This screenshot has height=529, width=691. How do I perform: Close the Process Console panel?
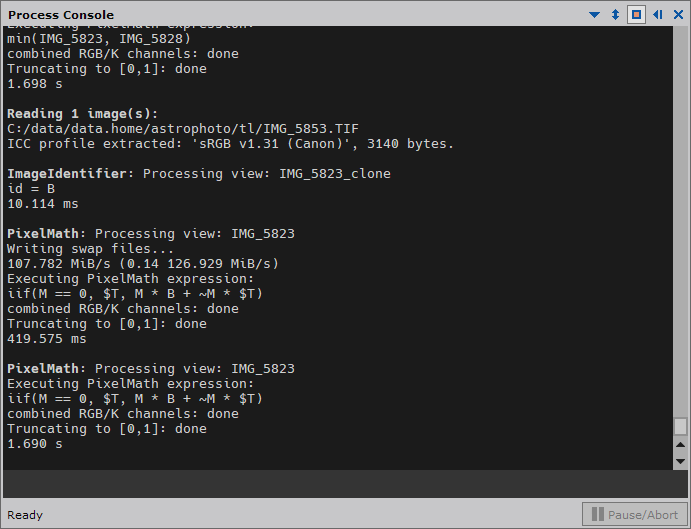click(x=678, y=15)
